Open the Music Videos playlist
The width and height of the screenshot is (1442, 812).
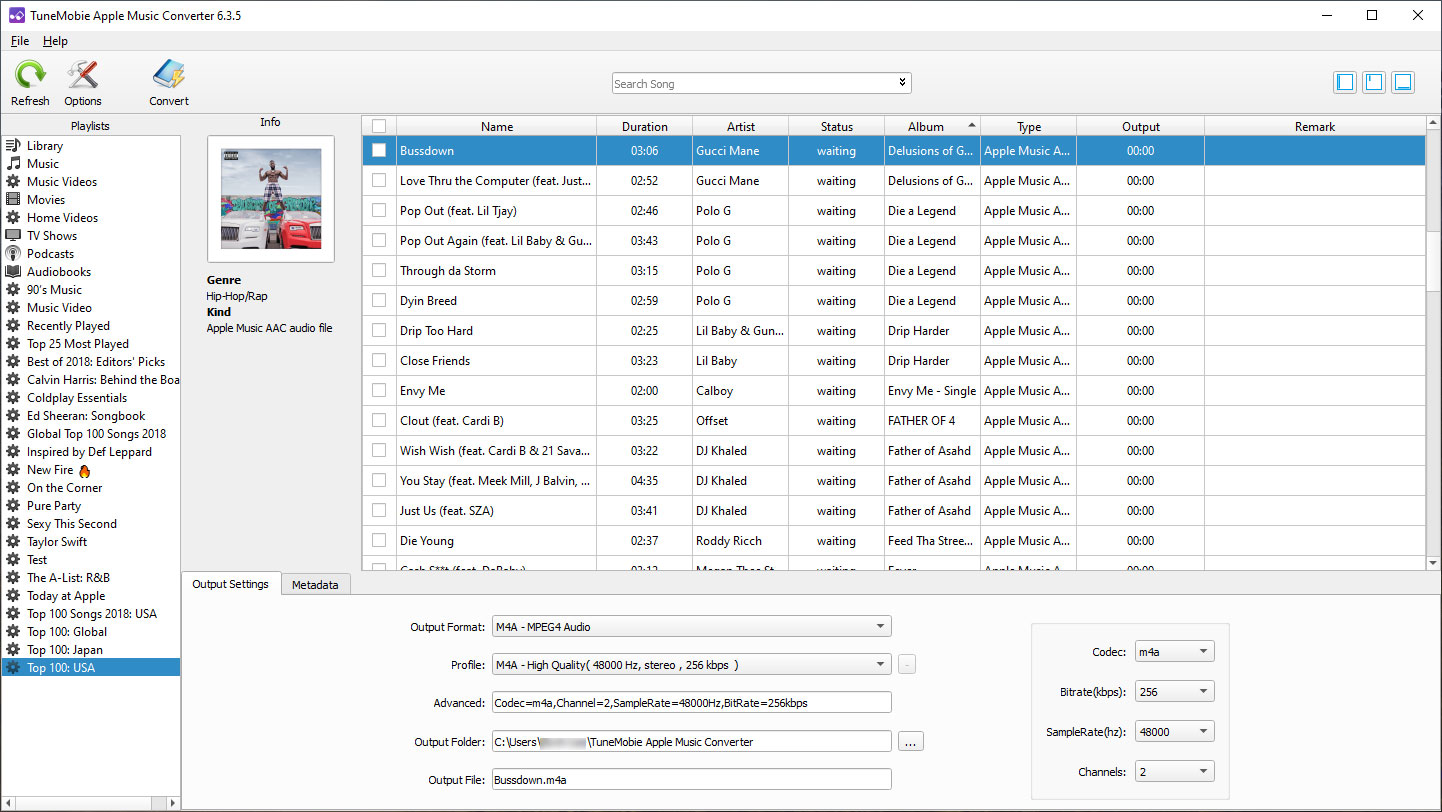62,182
